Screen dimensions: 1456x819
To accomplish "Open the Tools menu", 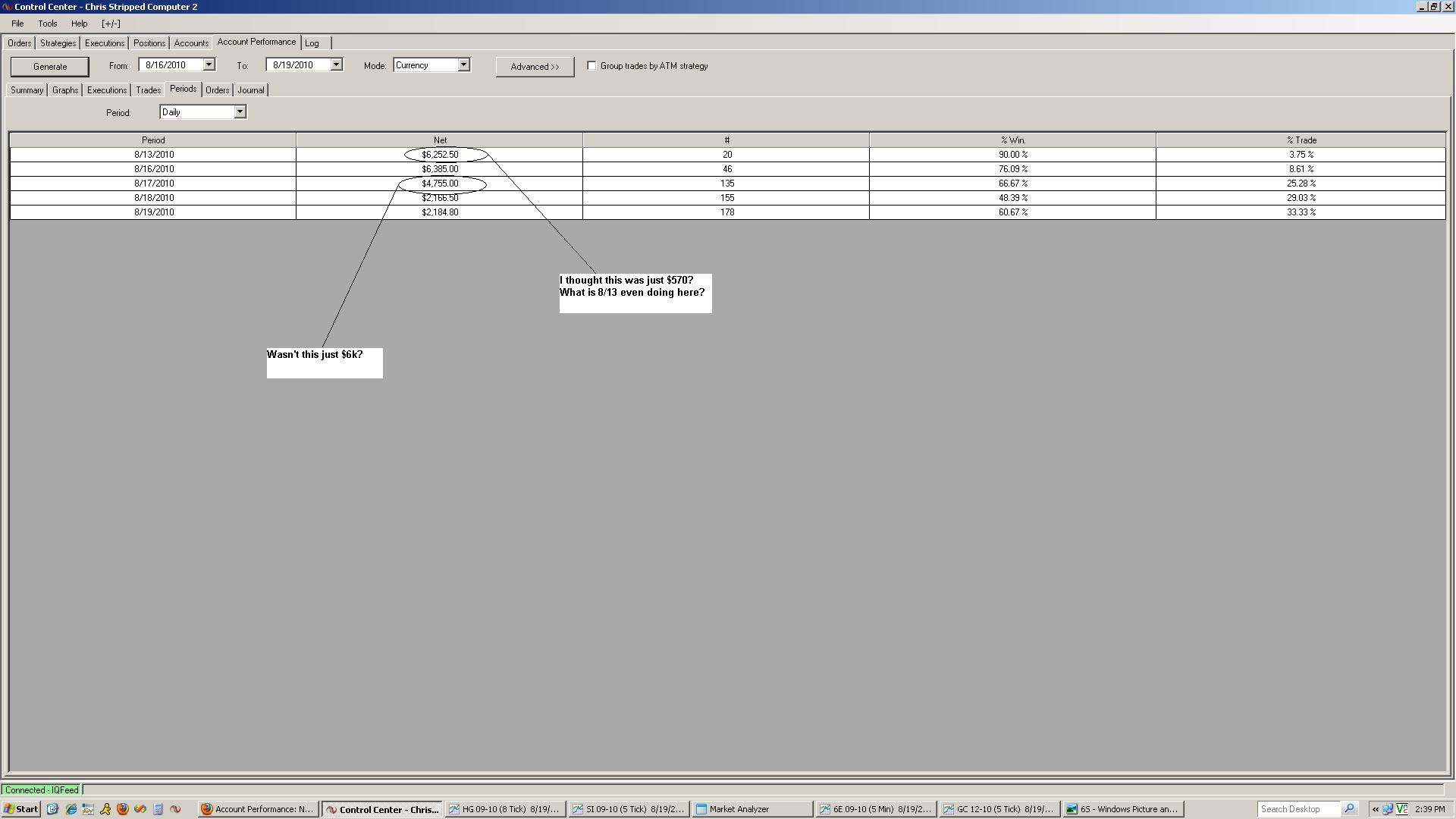I will (47, 24).
